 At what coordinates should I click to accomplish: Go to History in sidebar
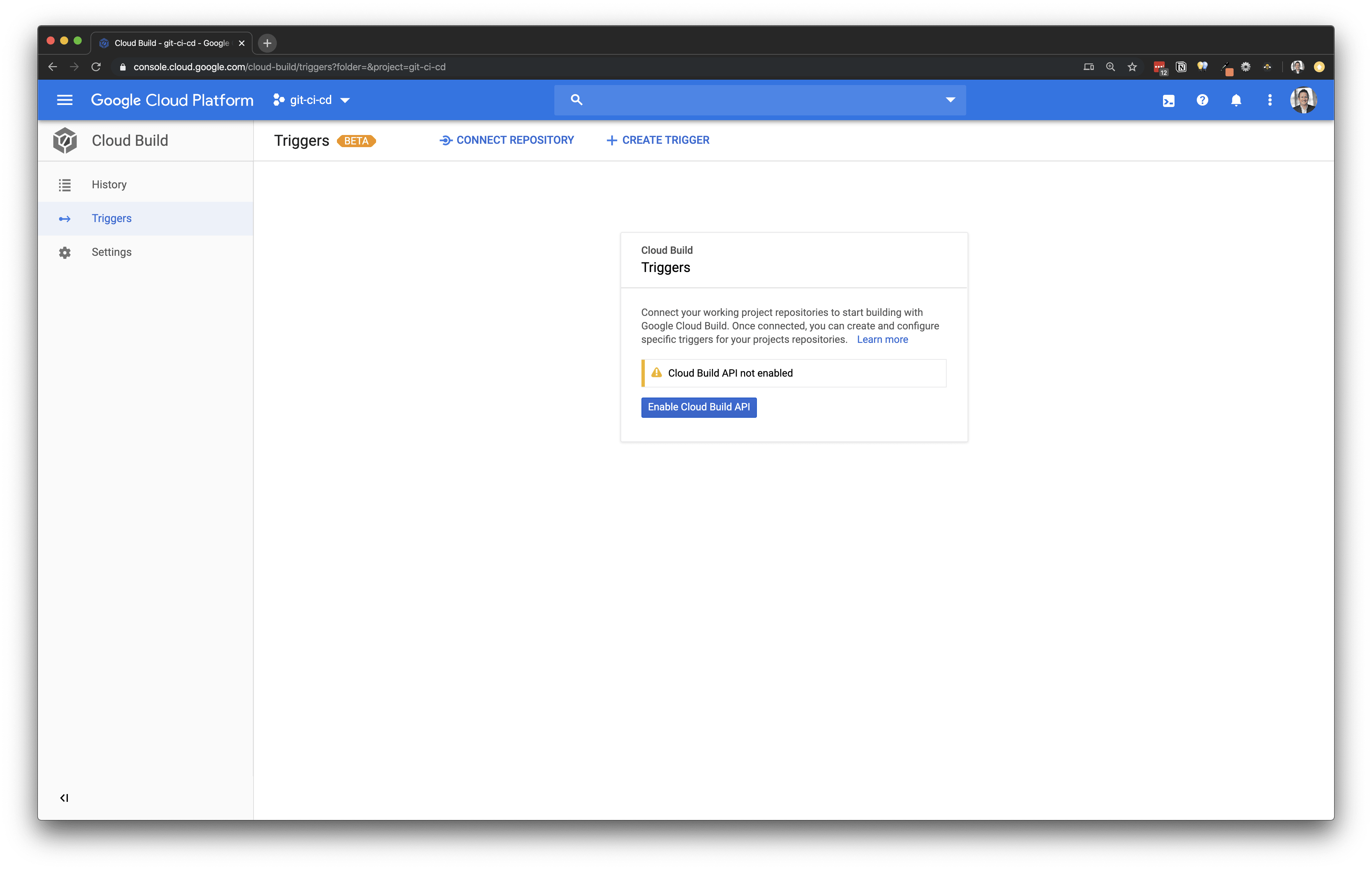point(145,185)
